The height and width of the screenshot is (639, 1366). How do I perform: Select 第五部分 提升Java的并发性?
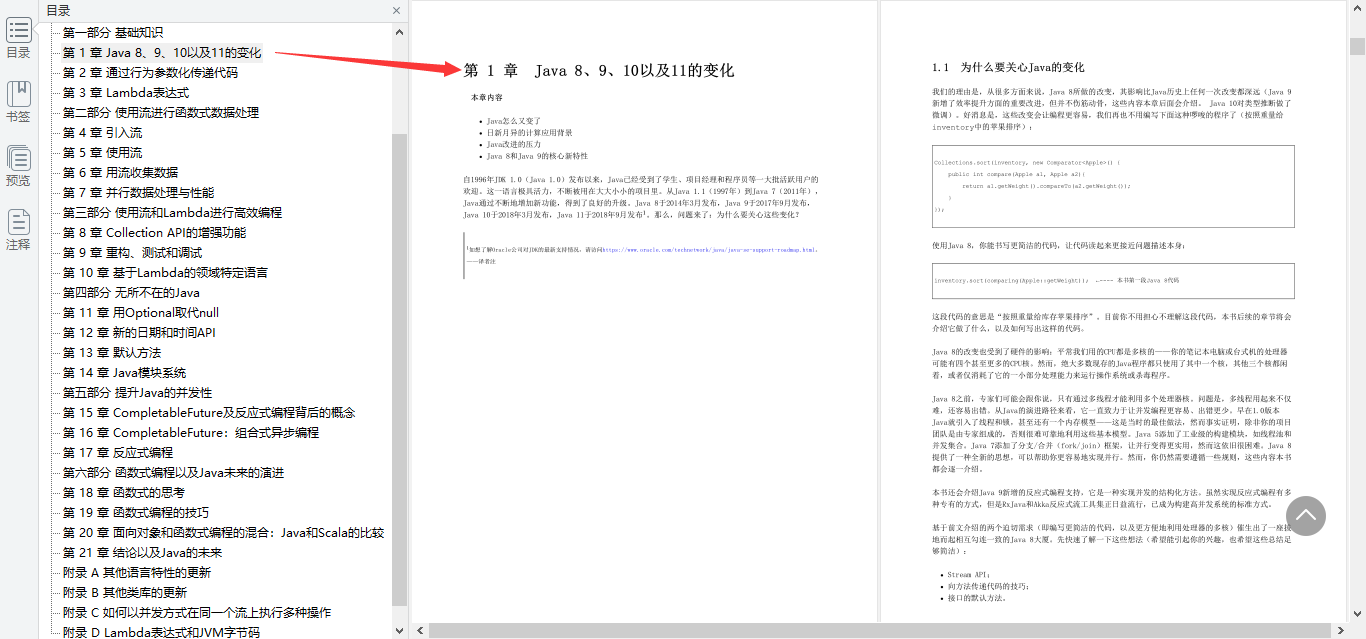(137, 392)
